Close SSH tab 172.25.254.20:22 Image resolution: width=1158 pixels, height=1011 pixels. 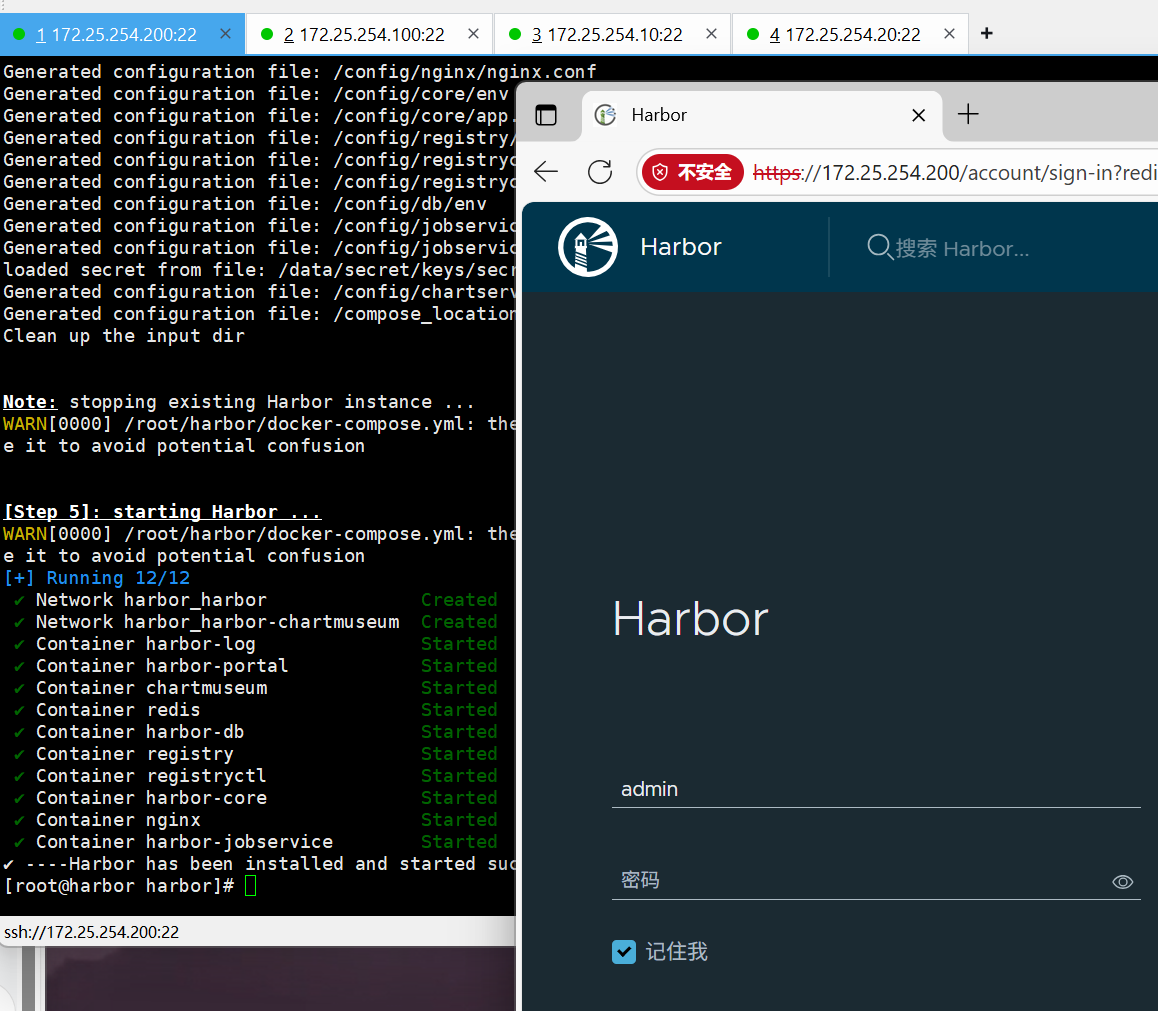pyautogui.click(x=950, y=34)
